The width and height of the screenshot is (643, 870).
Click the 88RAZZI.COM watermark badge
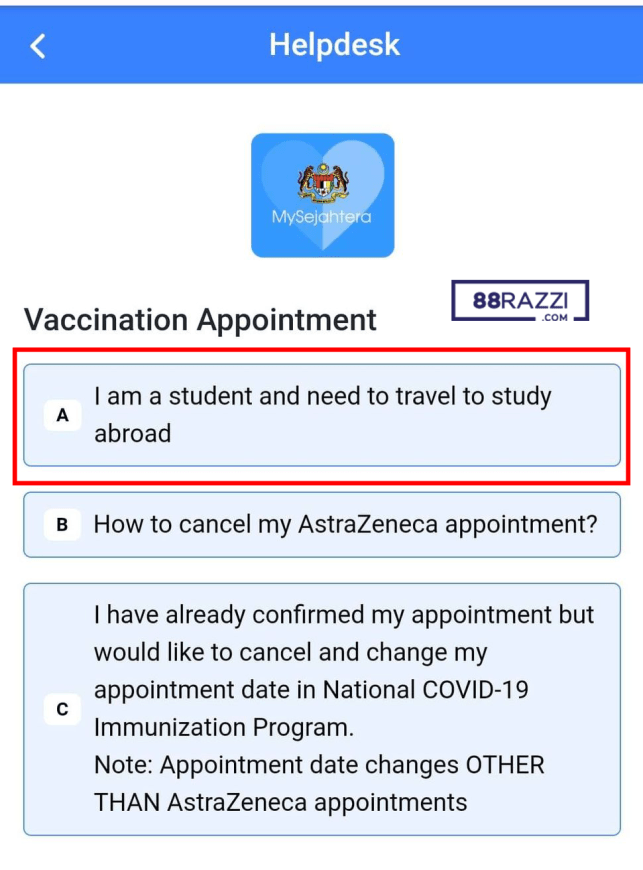[x=520, y=301]
